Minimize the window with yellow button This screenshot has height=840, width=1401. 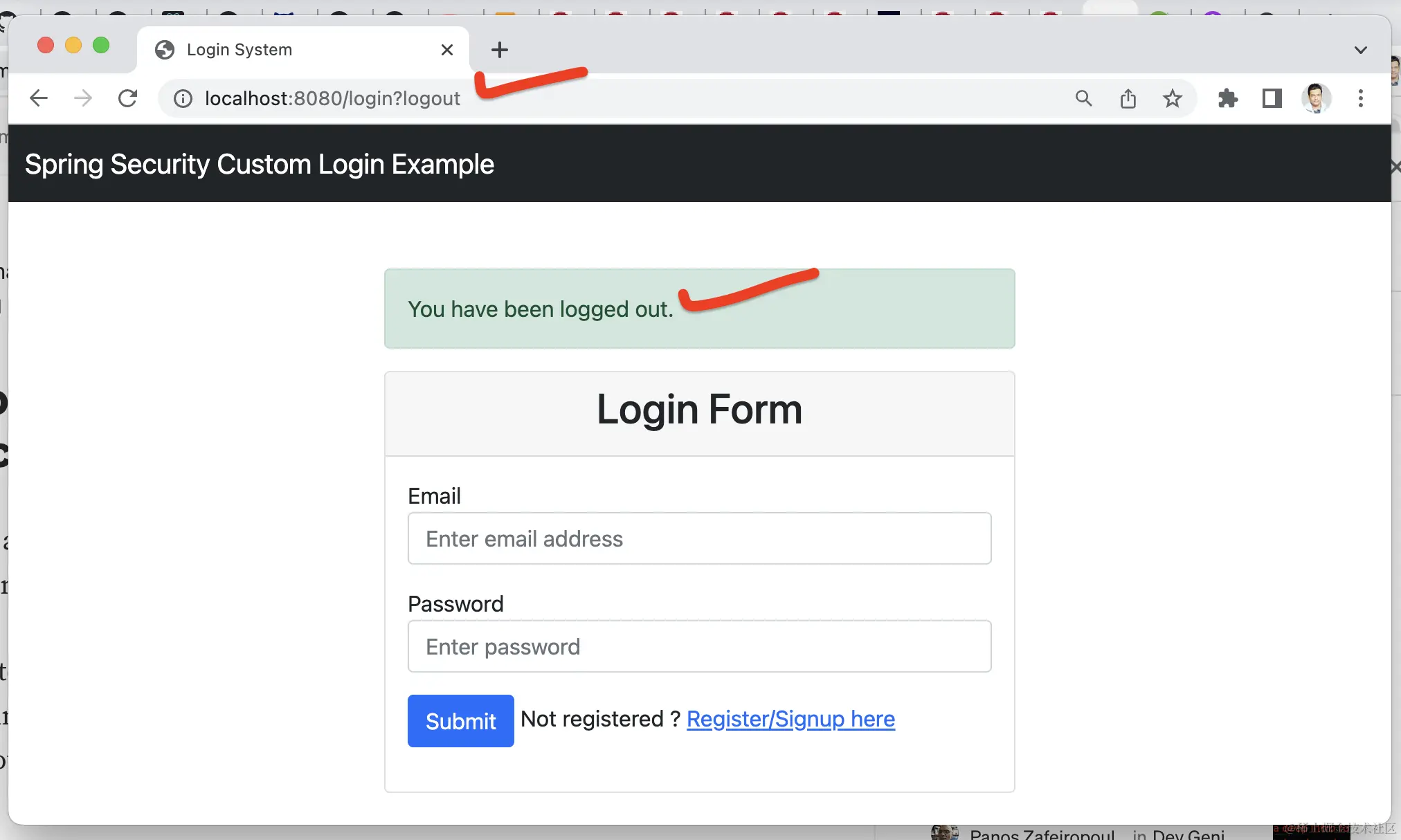click(x=73, y=45)
